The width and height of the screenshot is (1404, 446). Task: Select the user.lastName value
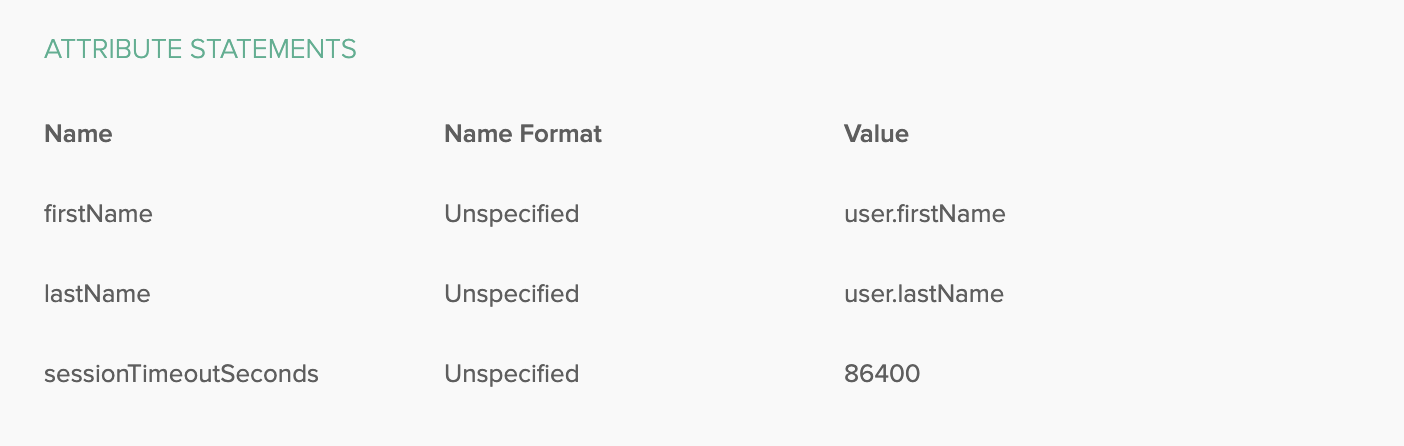pyautogui.click(x=924, y=294)
